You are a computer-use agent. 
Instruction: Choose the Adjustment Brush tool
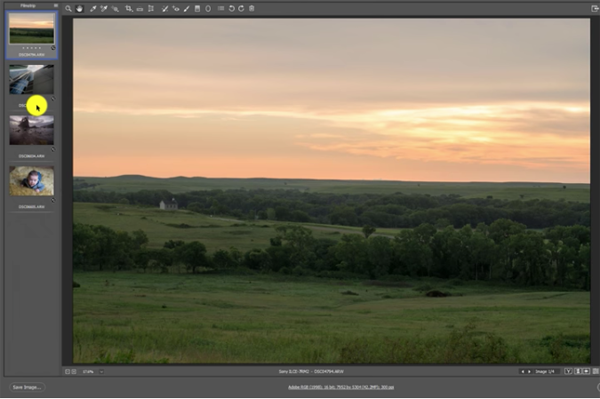point(186,8)
